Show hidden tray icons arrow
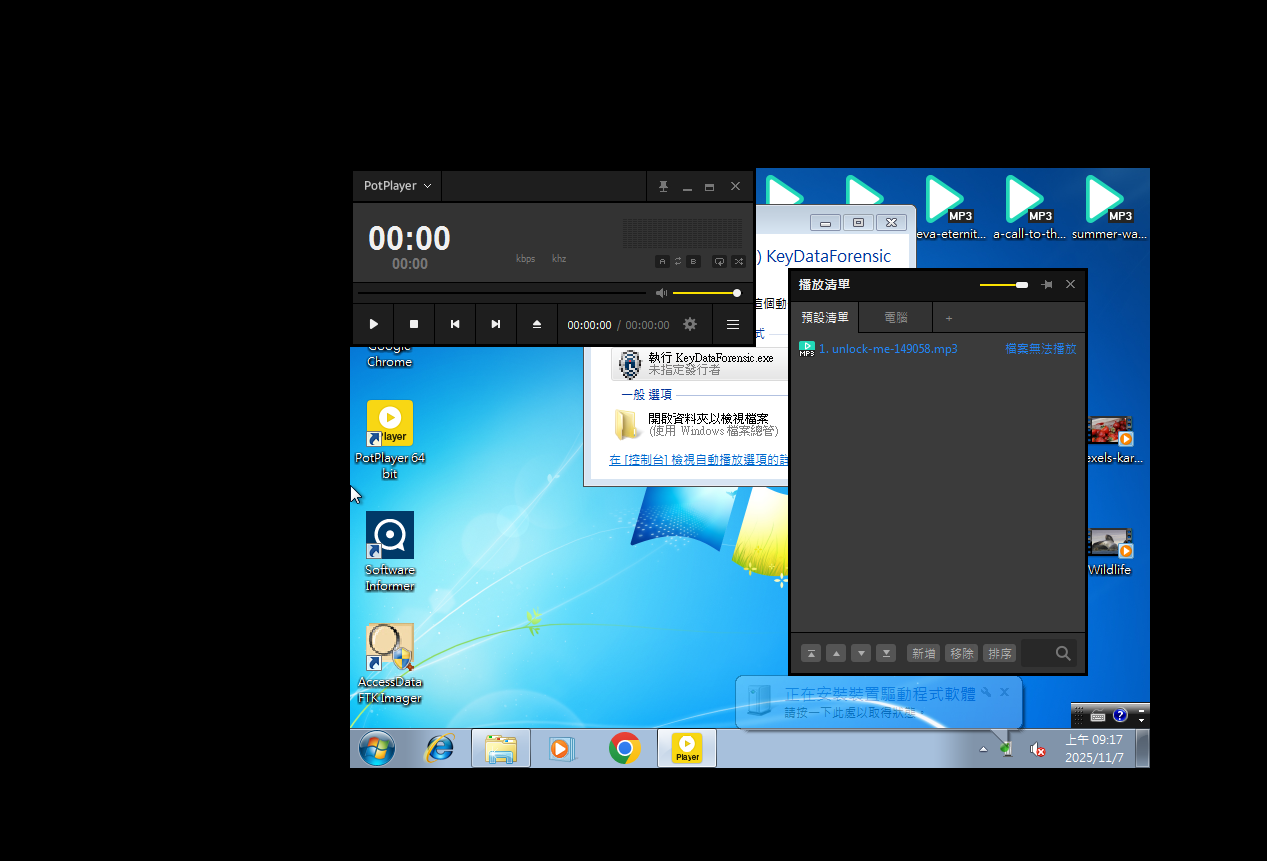 983,749
